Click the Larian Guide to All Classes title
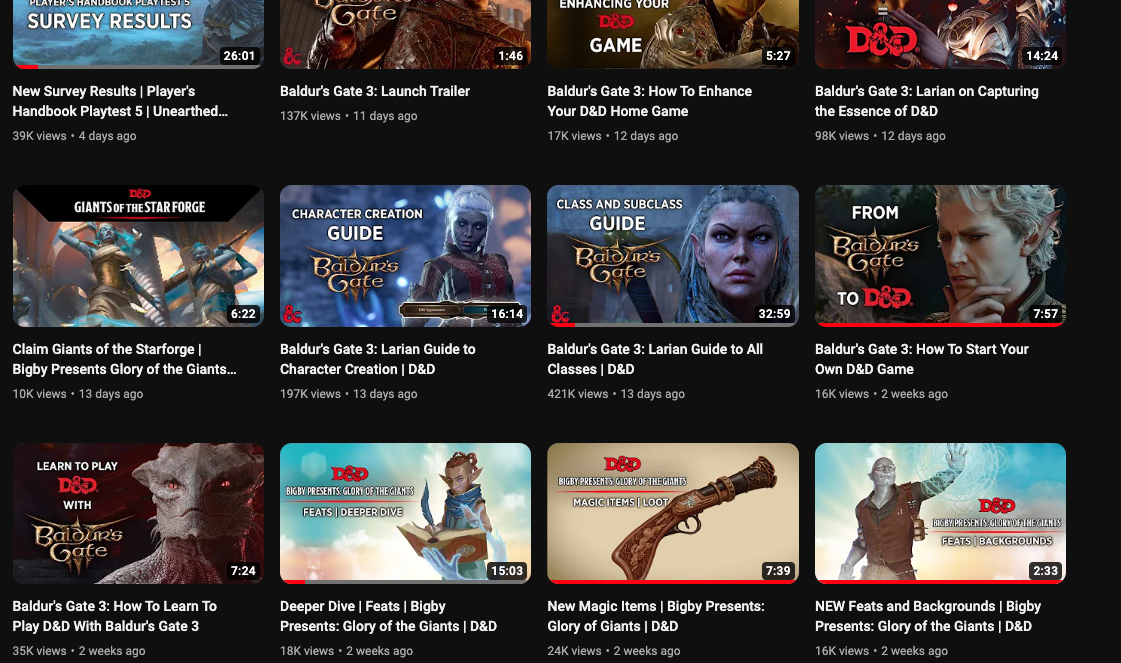 click(655, 359)
